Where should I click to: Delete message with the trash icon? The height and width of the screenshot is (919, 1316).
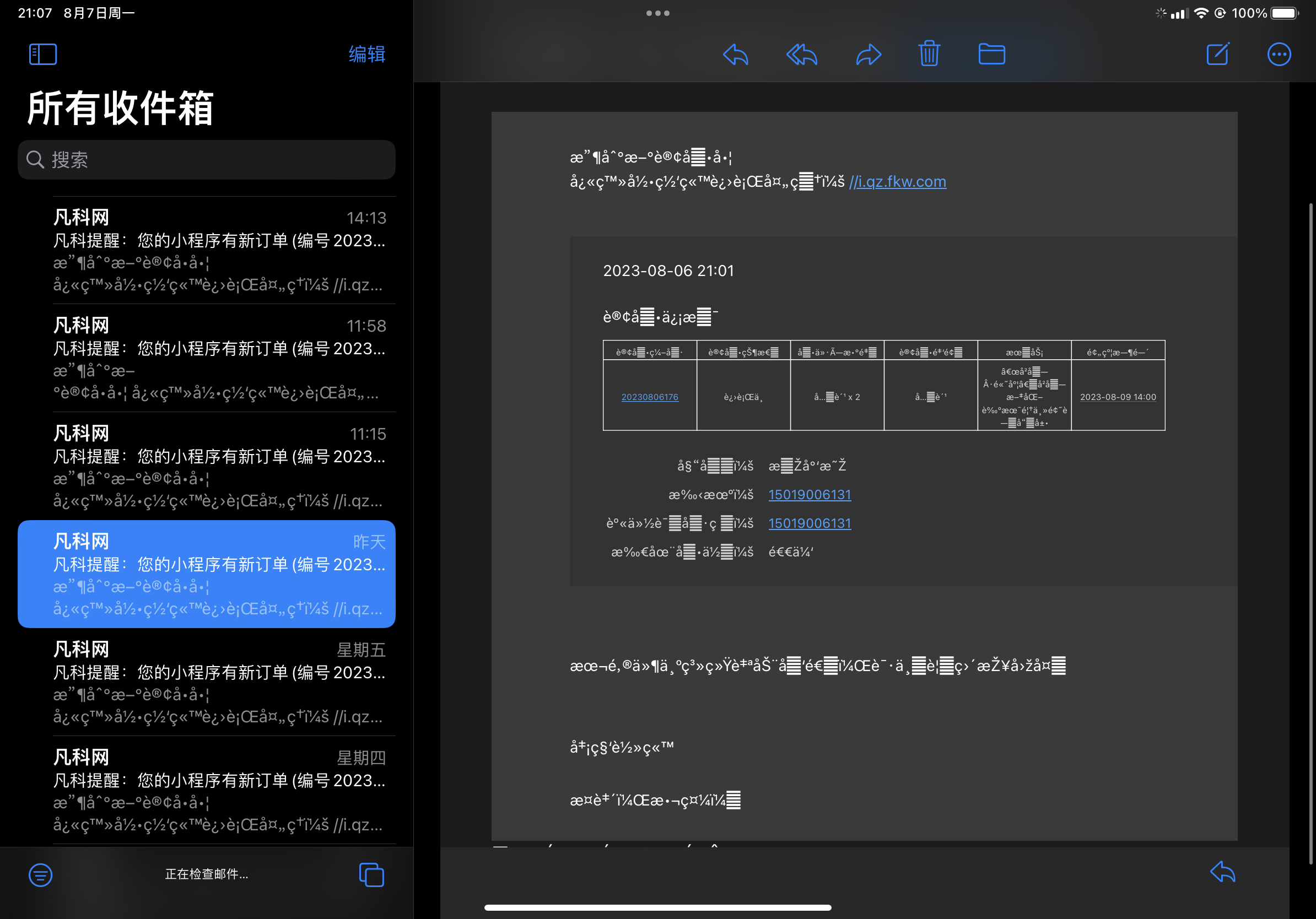(929, 54)
